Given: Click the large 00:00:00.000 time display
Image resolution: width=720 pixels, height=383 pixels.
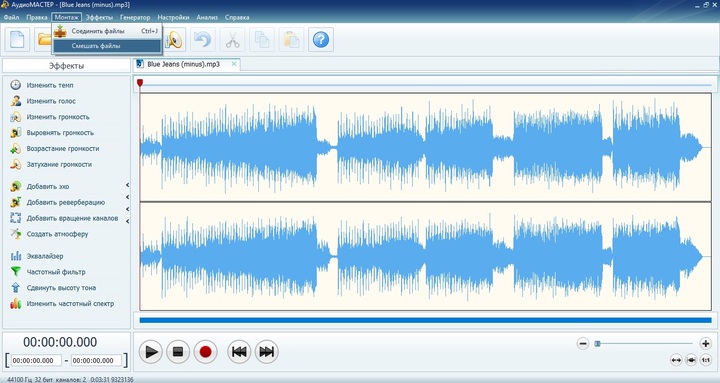Looking at the screenshot, I should (60, 342).
